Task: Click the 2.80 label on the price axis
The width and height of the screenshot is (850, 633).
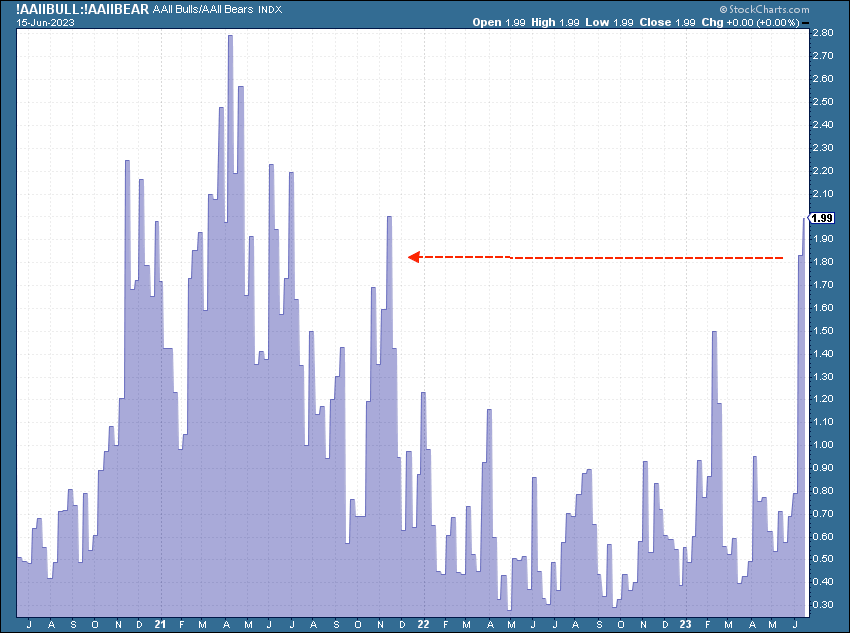Action: (x=822, y=33)
